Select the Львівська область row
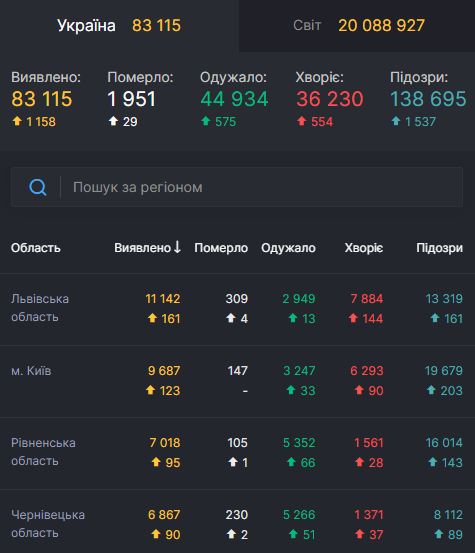Screen dimensions: 475x553 [237, 309]
